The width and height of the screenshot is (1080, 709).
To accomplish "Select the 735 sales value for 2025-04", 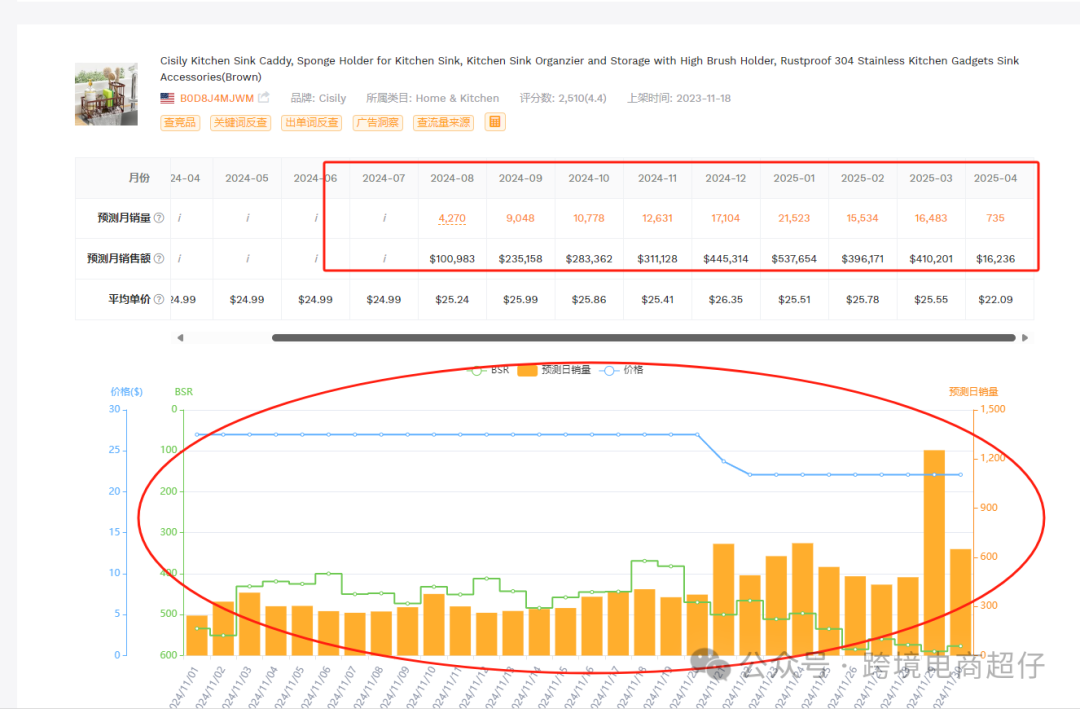I will pos(995,218).
